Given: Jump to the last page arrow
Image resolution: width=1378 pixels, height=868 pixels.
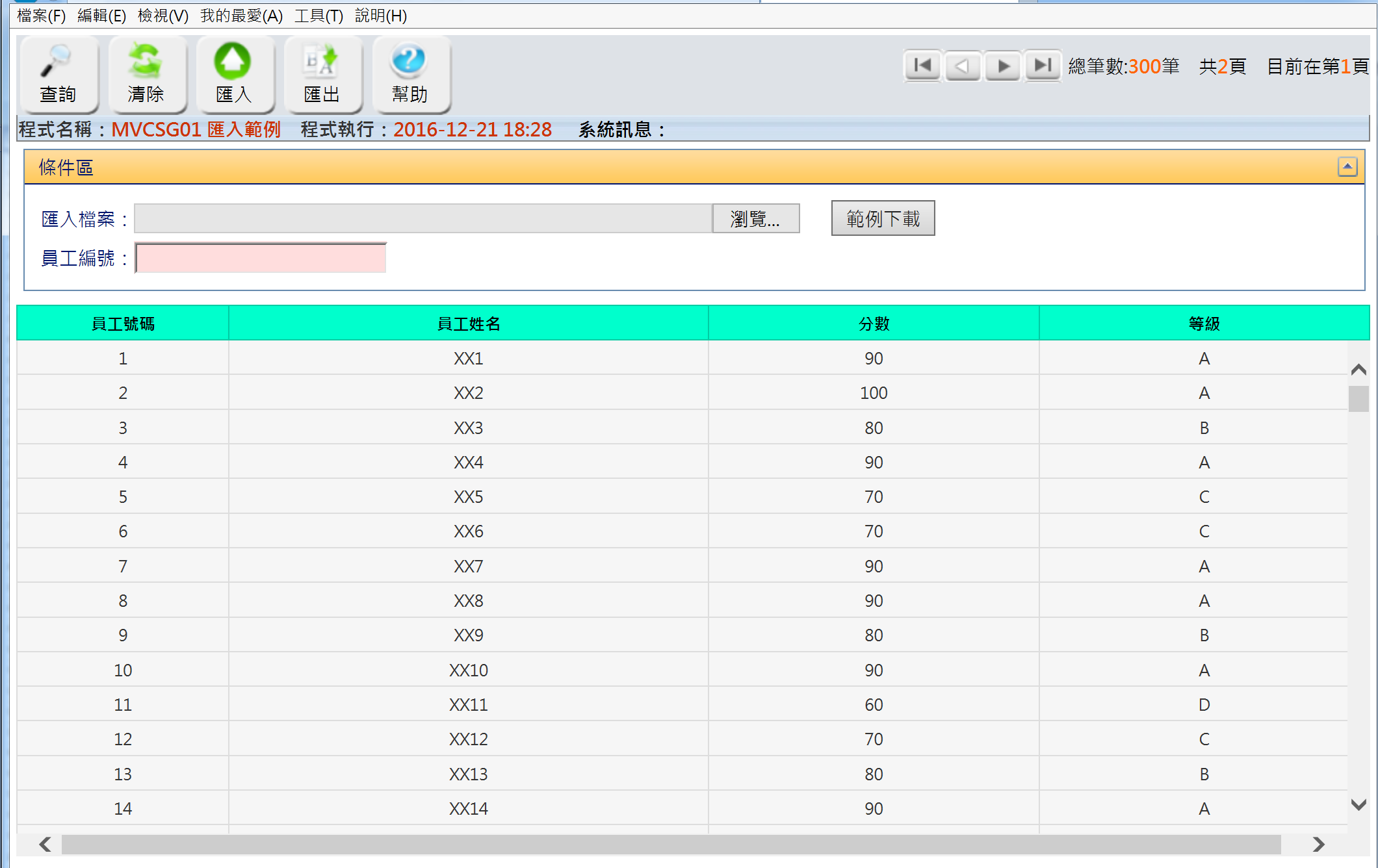Looking at the screenshot, I should coord(1043,66).
